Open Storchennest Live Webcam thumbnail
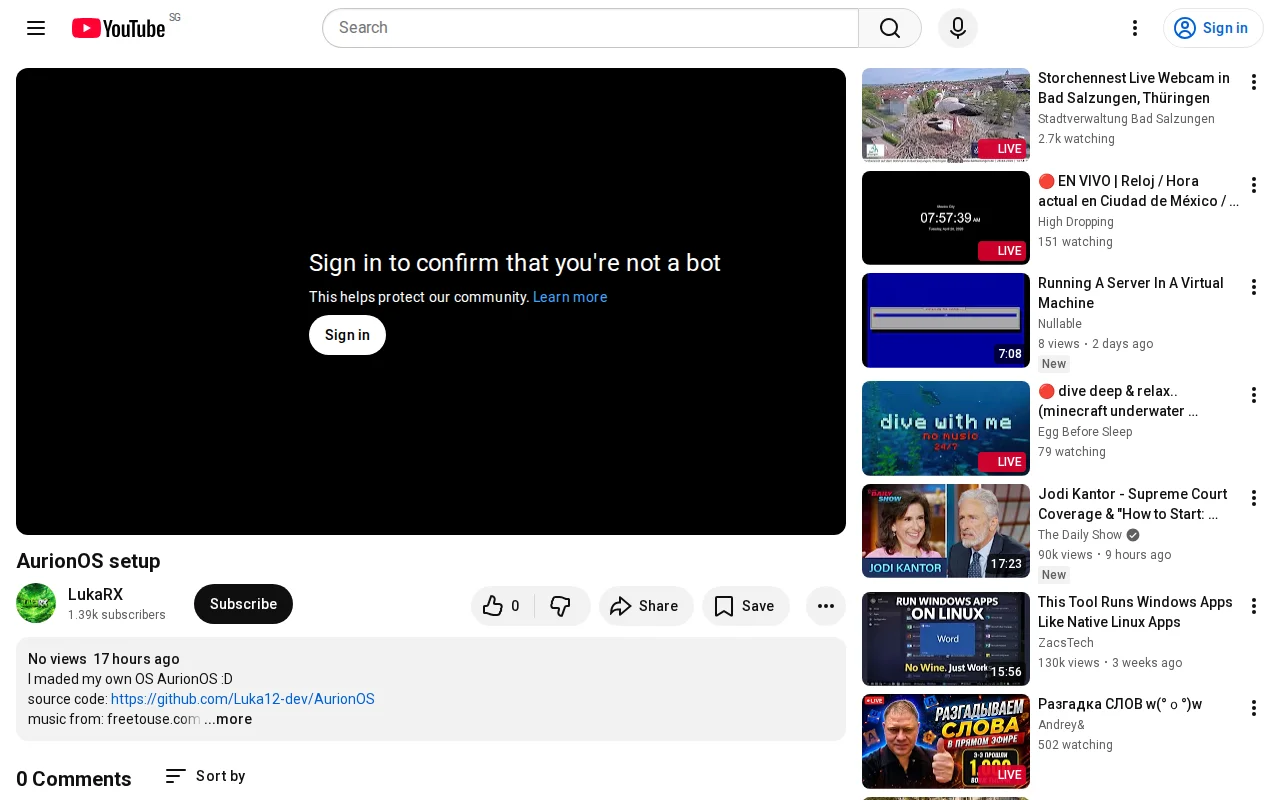This screenshot has width=1280, height=800. click(x=946, y=115)
